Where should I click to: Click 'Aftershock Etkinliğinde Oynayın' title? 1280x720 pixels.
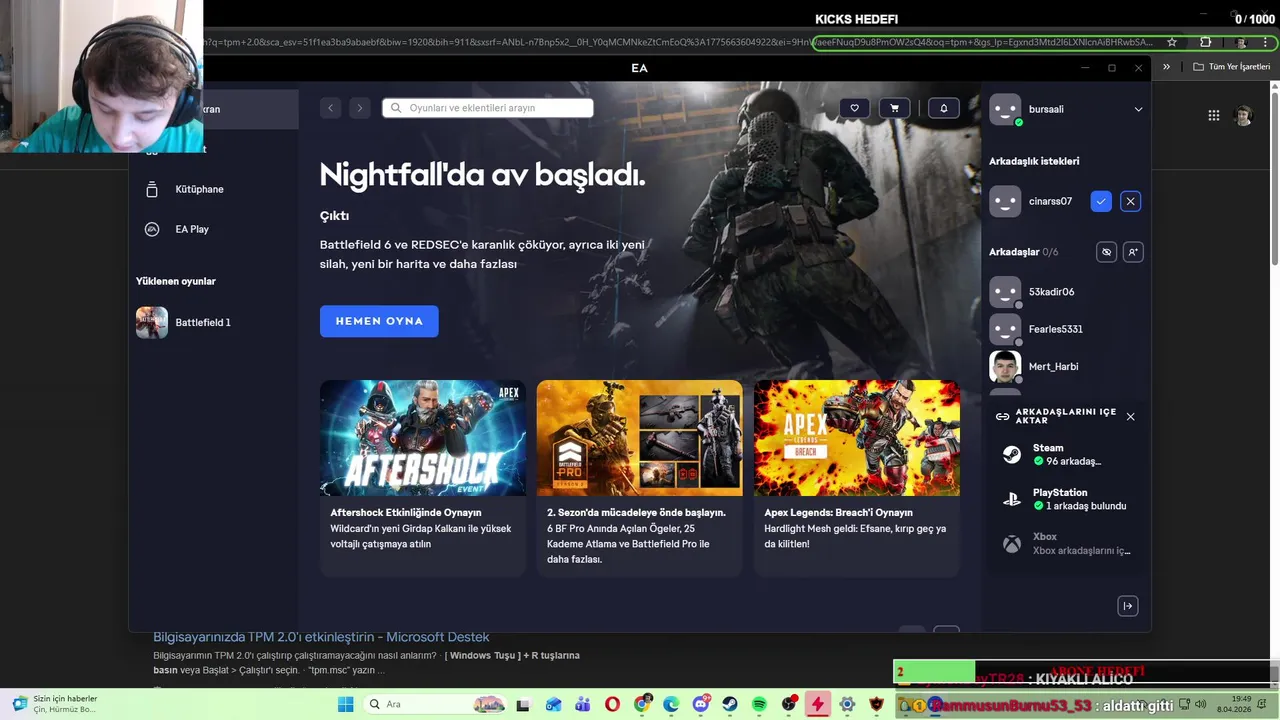pyautogui.click(x=406, y=512)
